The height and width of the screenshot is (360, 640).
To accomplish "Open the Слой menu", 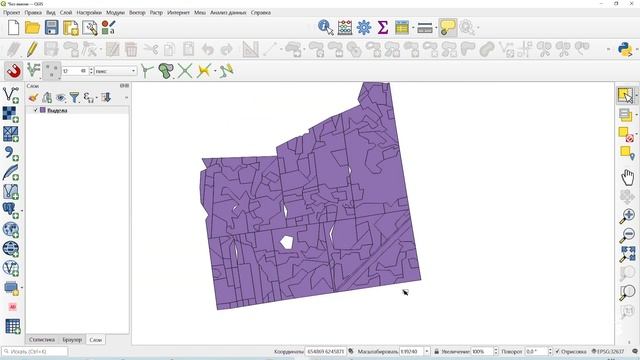I will (66, 13).
